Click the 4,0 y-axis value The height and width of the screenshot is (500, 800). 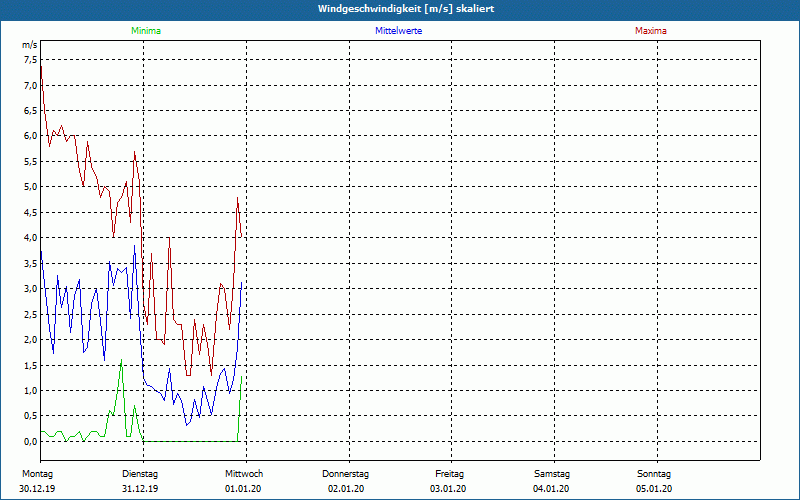(x=31, y=238)
